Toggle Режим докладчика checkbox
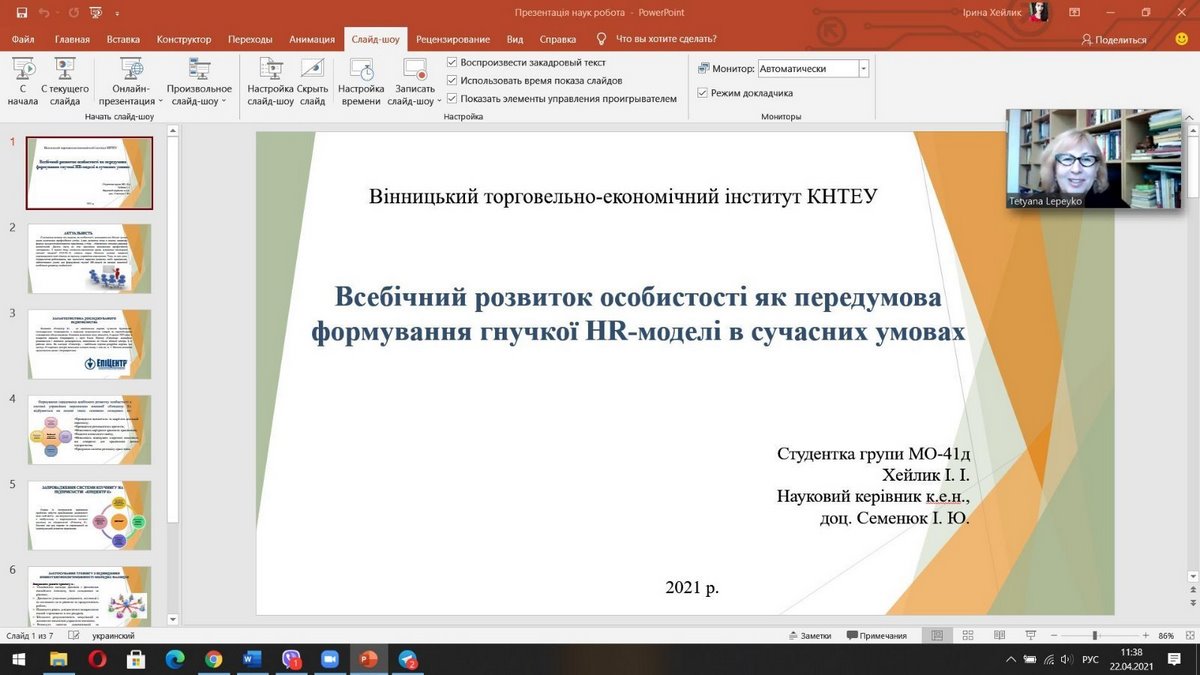Viewport: 1200px width, 675px height. point(703,93)
